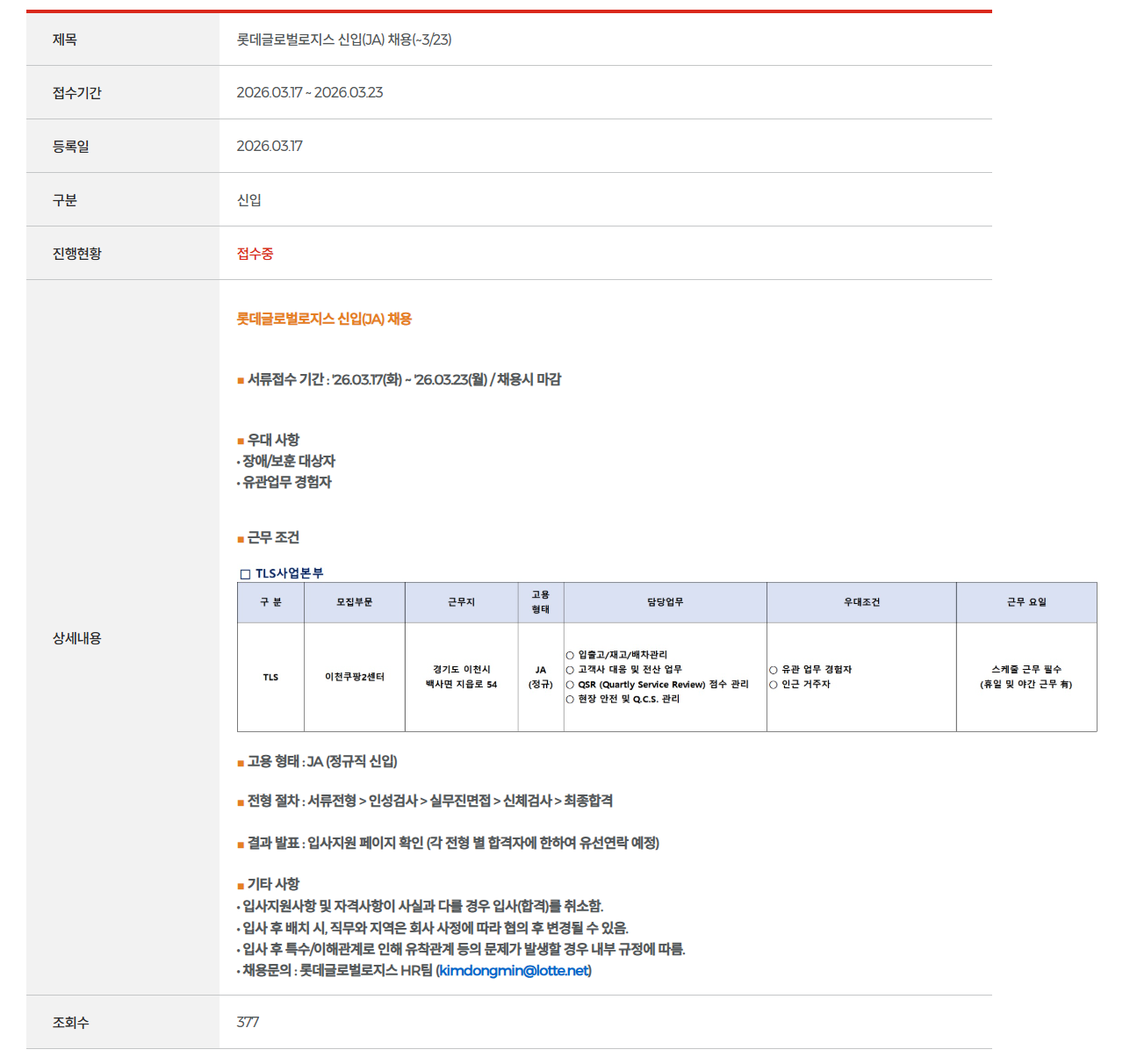Click the duty item '현장 안전 및 Q.C.S. 관리'

coord(623,700)
